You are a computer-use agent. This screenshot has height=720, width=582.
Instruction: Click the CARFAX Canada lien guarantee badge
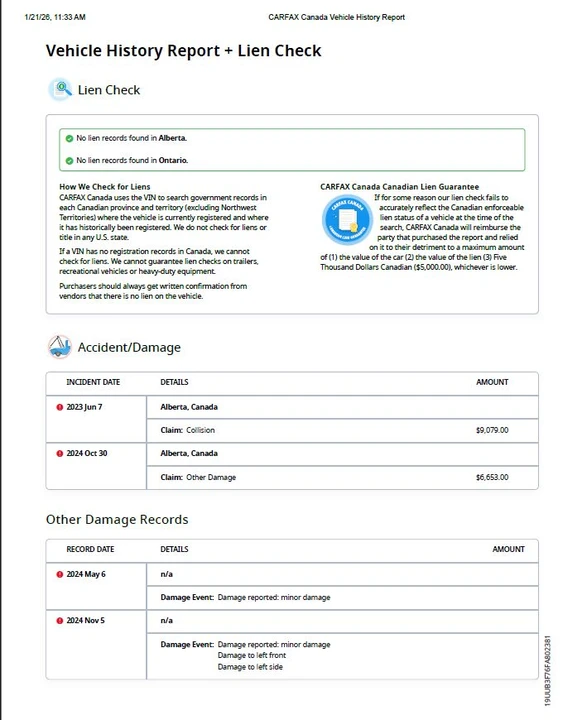coord(347,220)
